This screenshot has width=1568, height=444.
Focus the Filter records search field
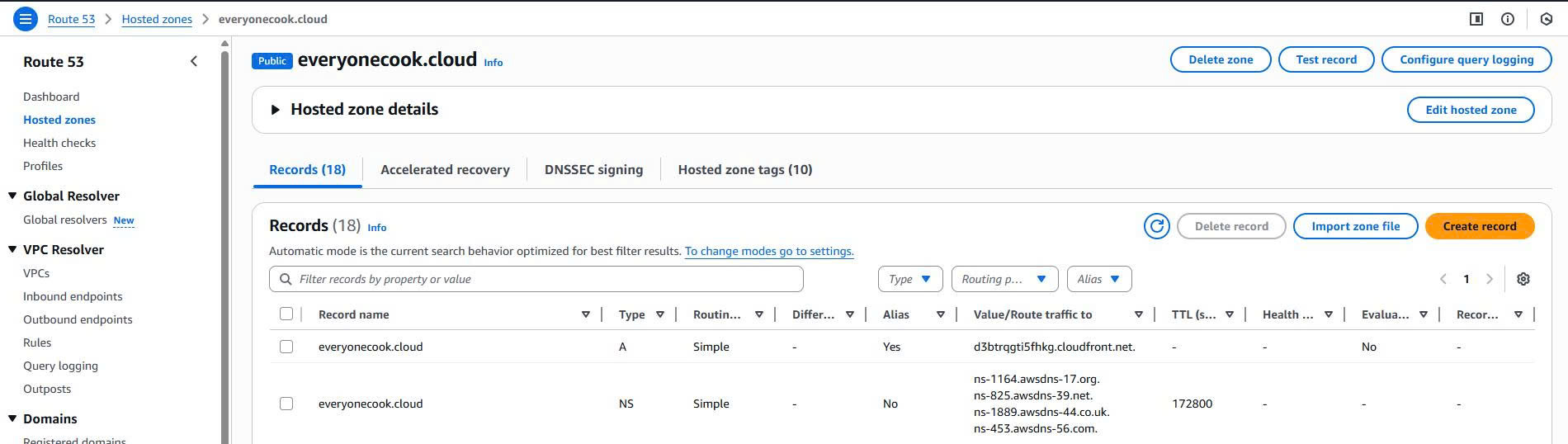(x=536, y=279)
